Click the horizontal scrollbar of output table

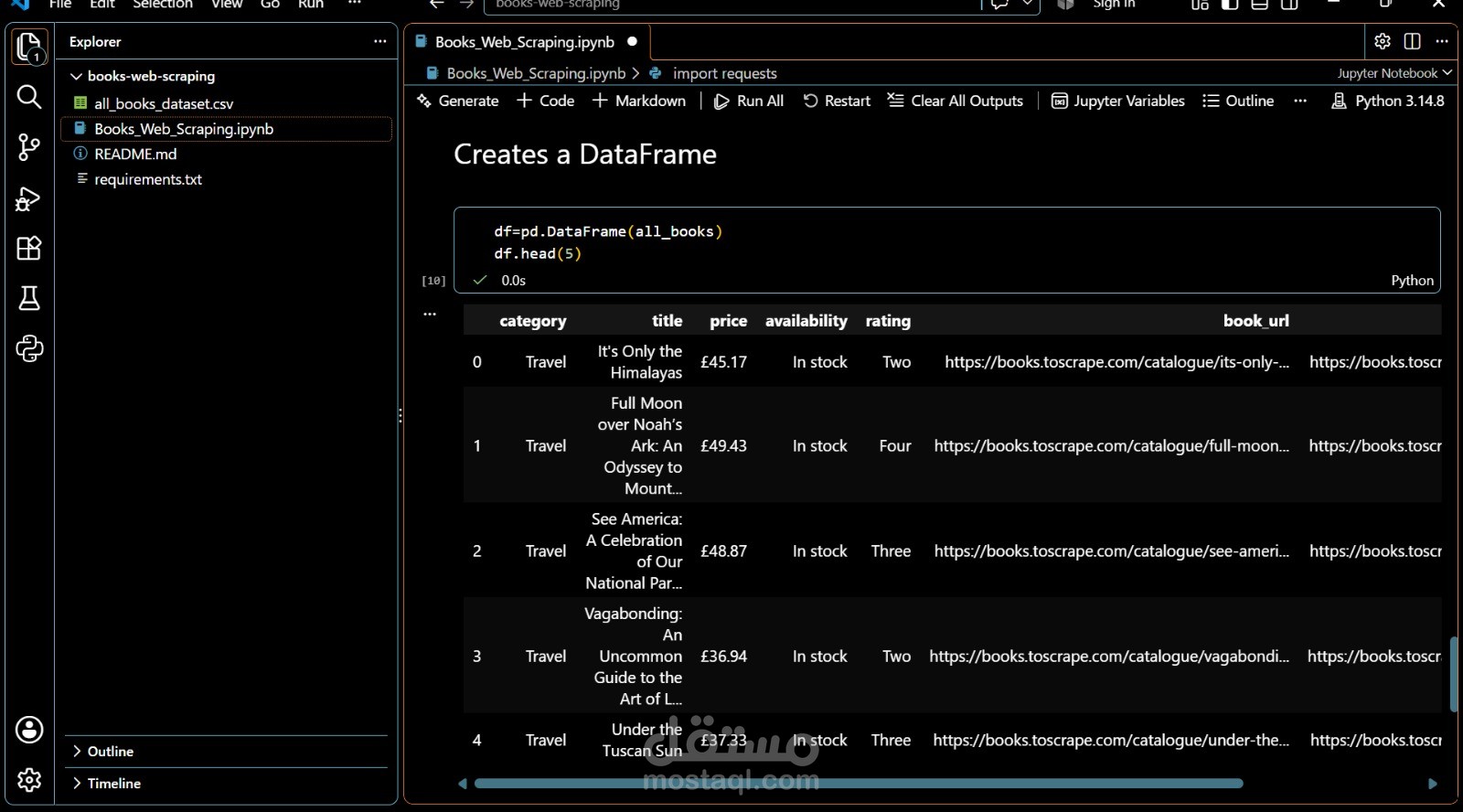859,784
